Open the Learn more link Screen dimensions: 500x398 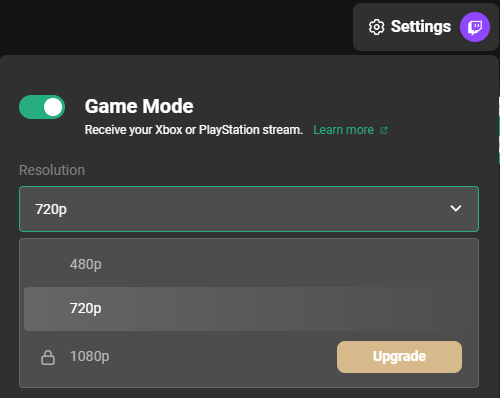[x=343, y=130]
